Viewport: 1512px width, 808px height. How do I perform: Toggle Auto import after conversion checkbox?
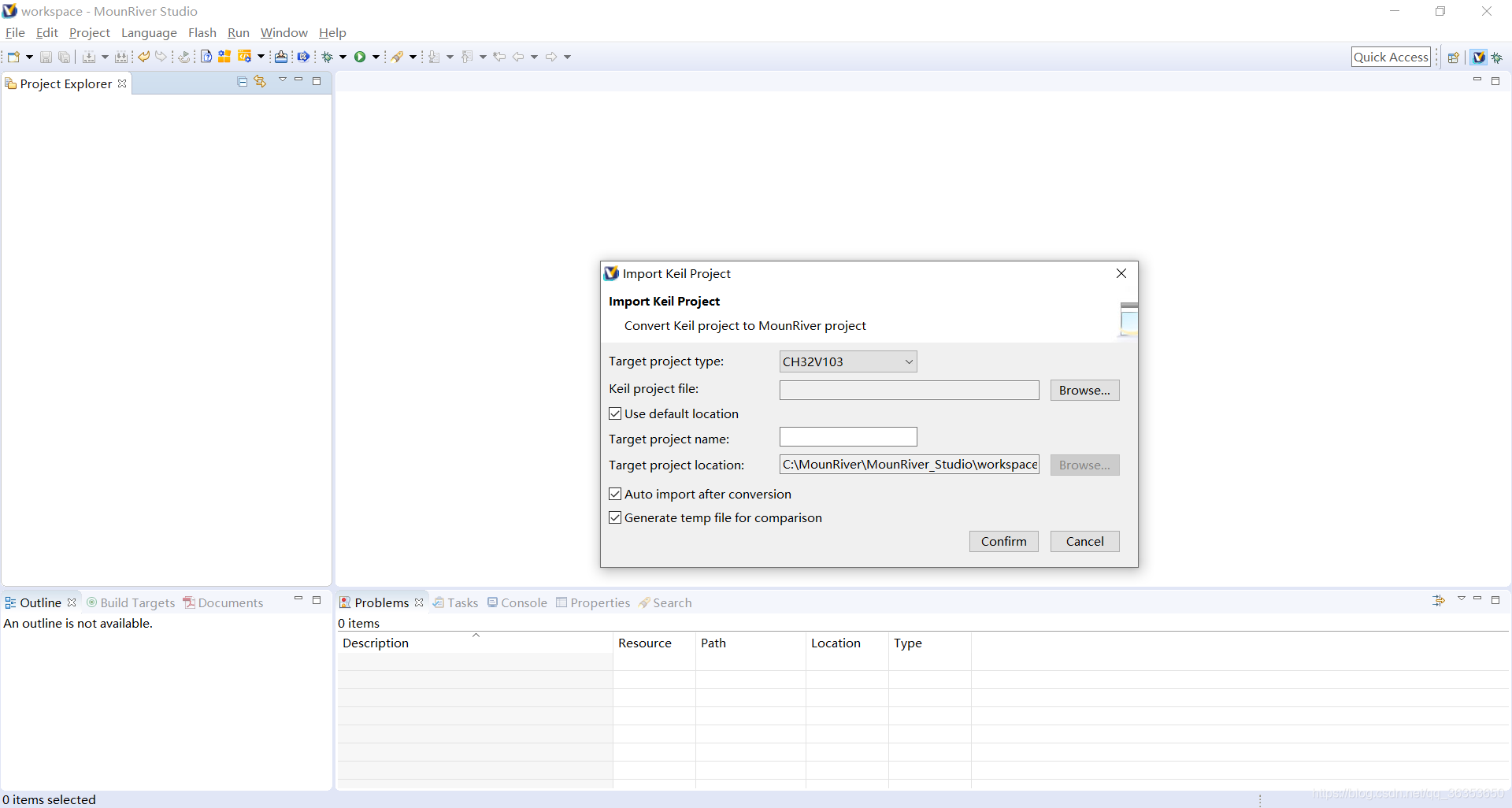(x=615, y=494)
